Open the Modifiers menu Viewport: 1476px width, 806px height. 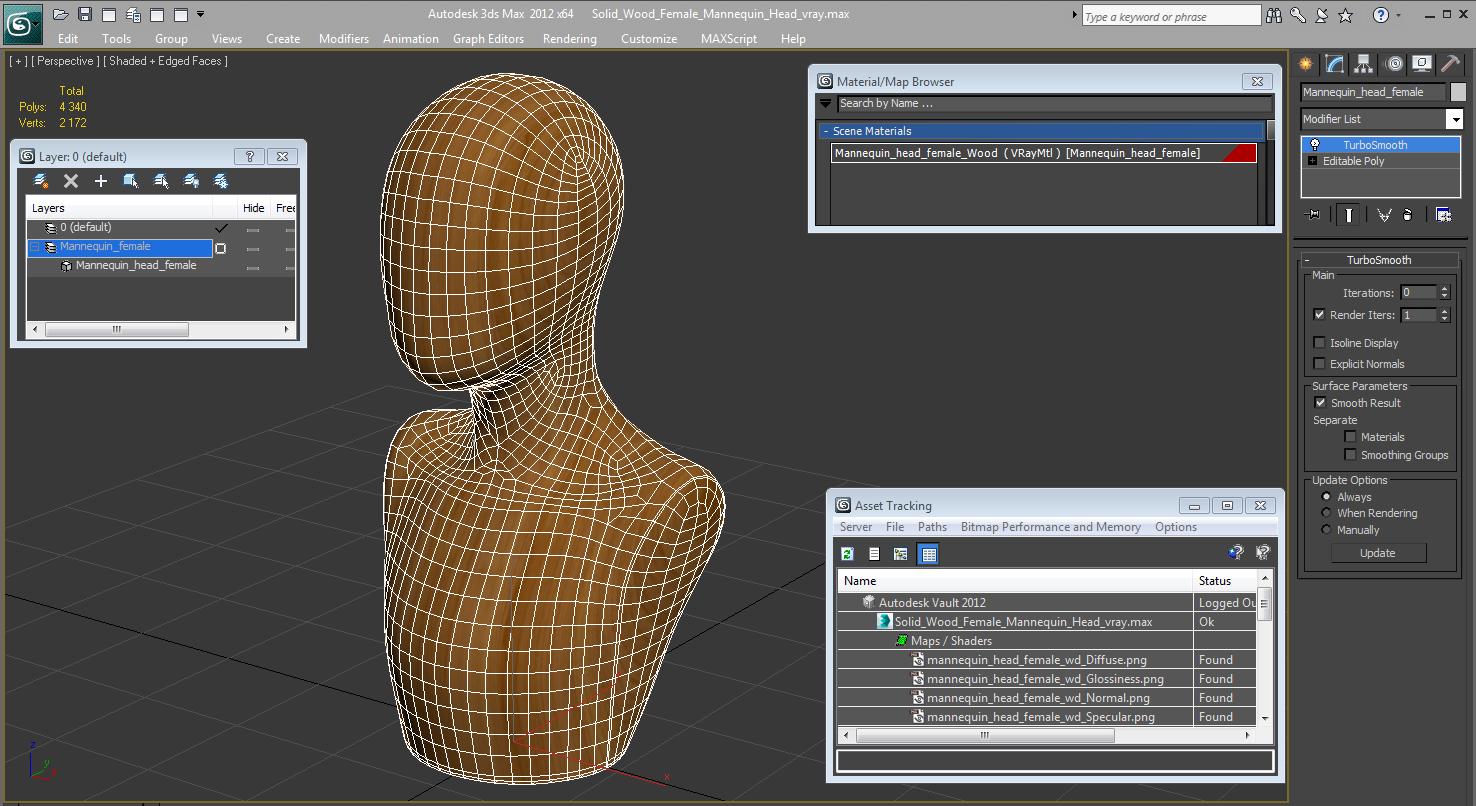coord(344,39)
